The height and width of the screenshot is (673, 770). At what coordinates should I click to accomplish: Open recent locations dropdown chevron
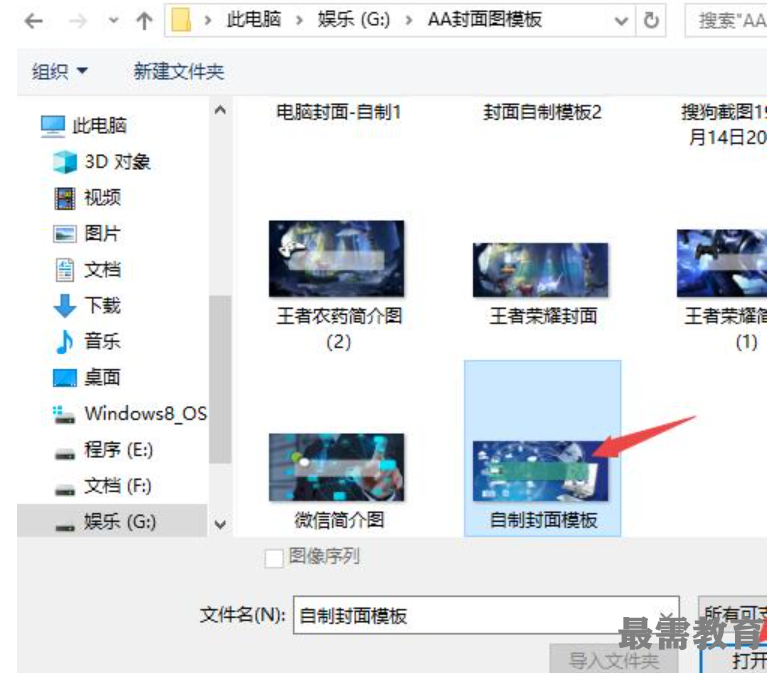click(x=113, y=21)
